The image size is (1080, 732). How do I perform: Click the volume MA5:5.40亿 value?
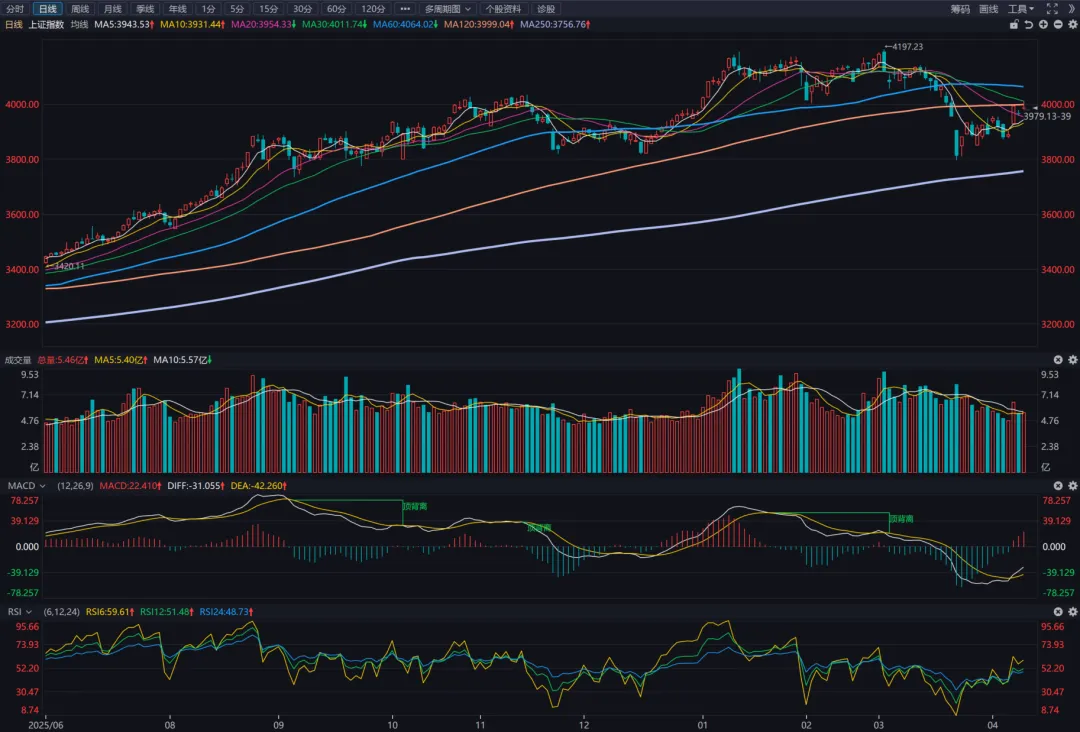tap(121, 359)
